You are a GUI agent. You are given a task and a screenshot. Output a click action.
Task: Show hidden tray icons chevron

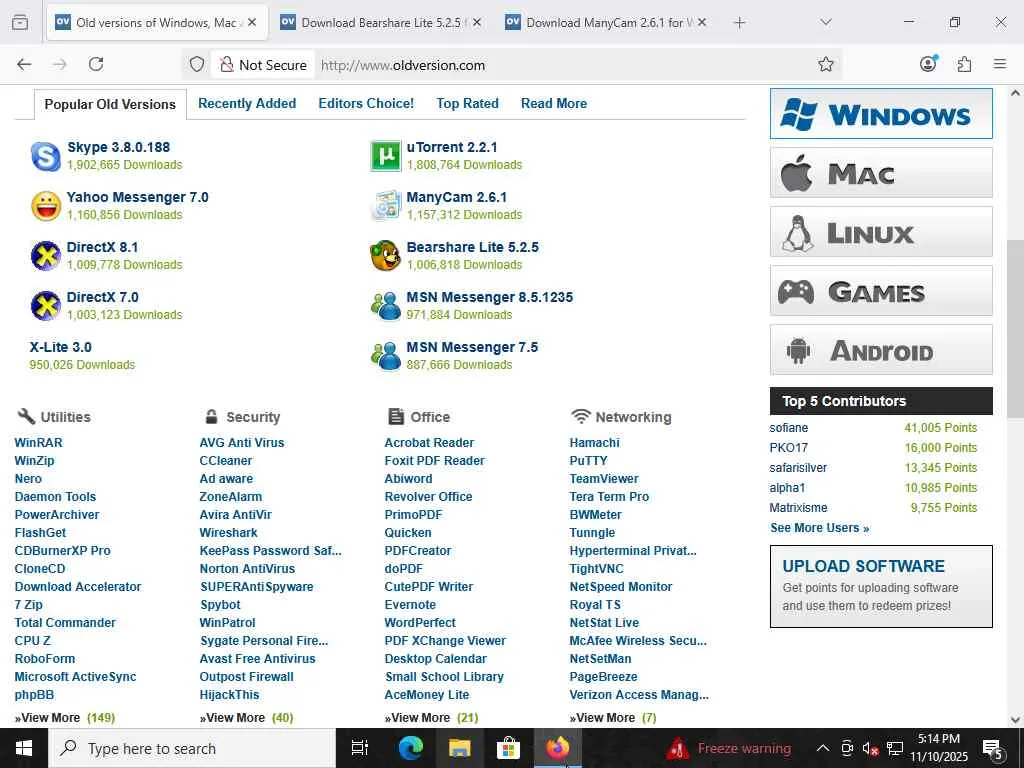[823, 748]
